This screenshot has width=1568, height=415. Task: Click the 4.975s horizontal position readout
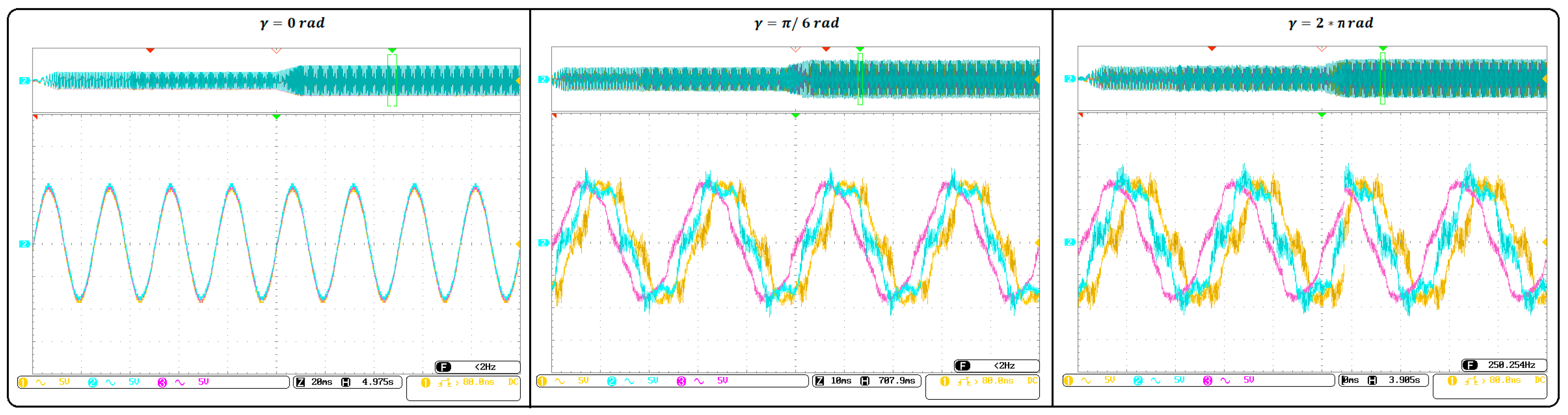coord(377,383)
